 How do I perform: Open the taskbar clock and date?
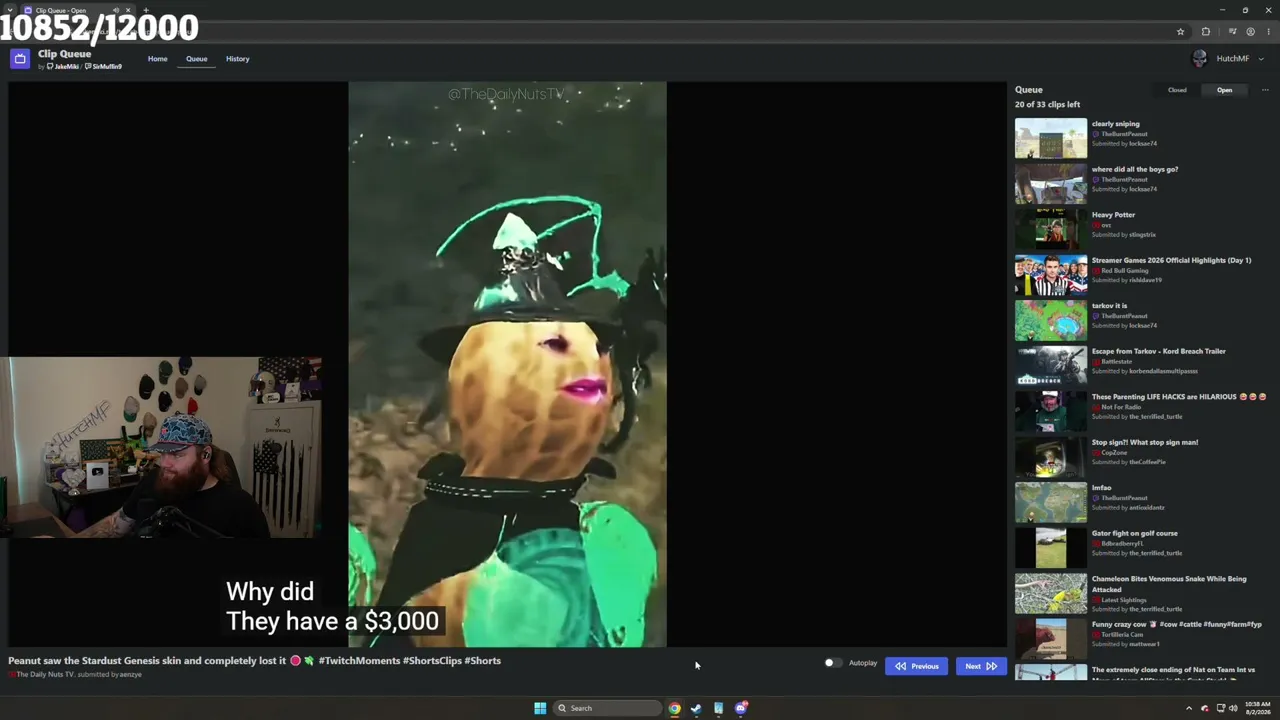pyautogui.click(x=1257, y=708)
